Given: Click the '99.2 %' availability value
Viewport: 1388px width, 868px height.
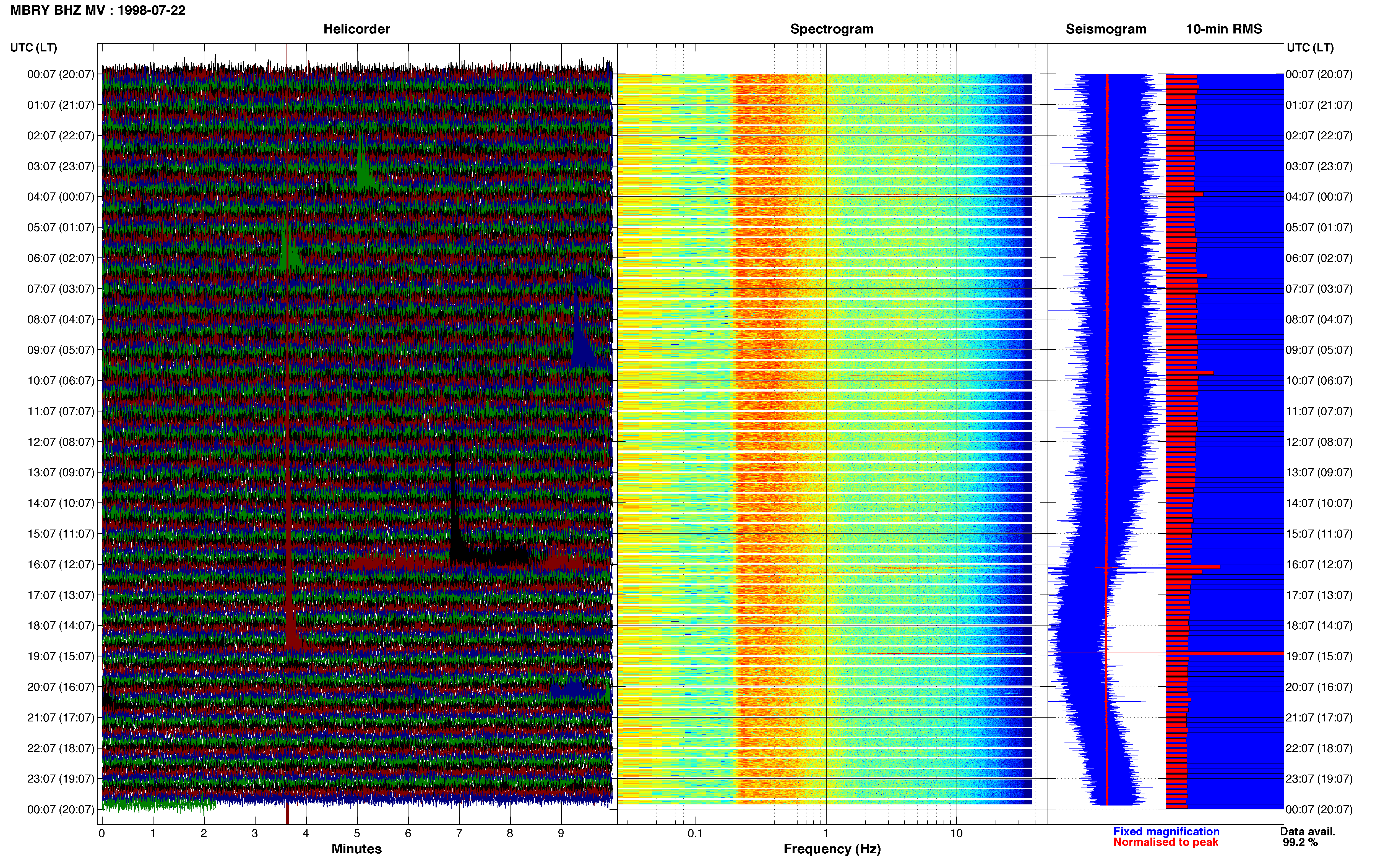Looking at the screenshot, I should click(x=1300, y=842).
